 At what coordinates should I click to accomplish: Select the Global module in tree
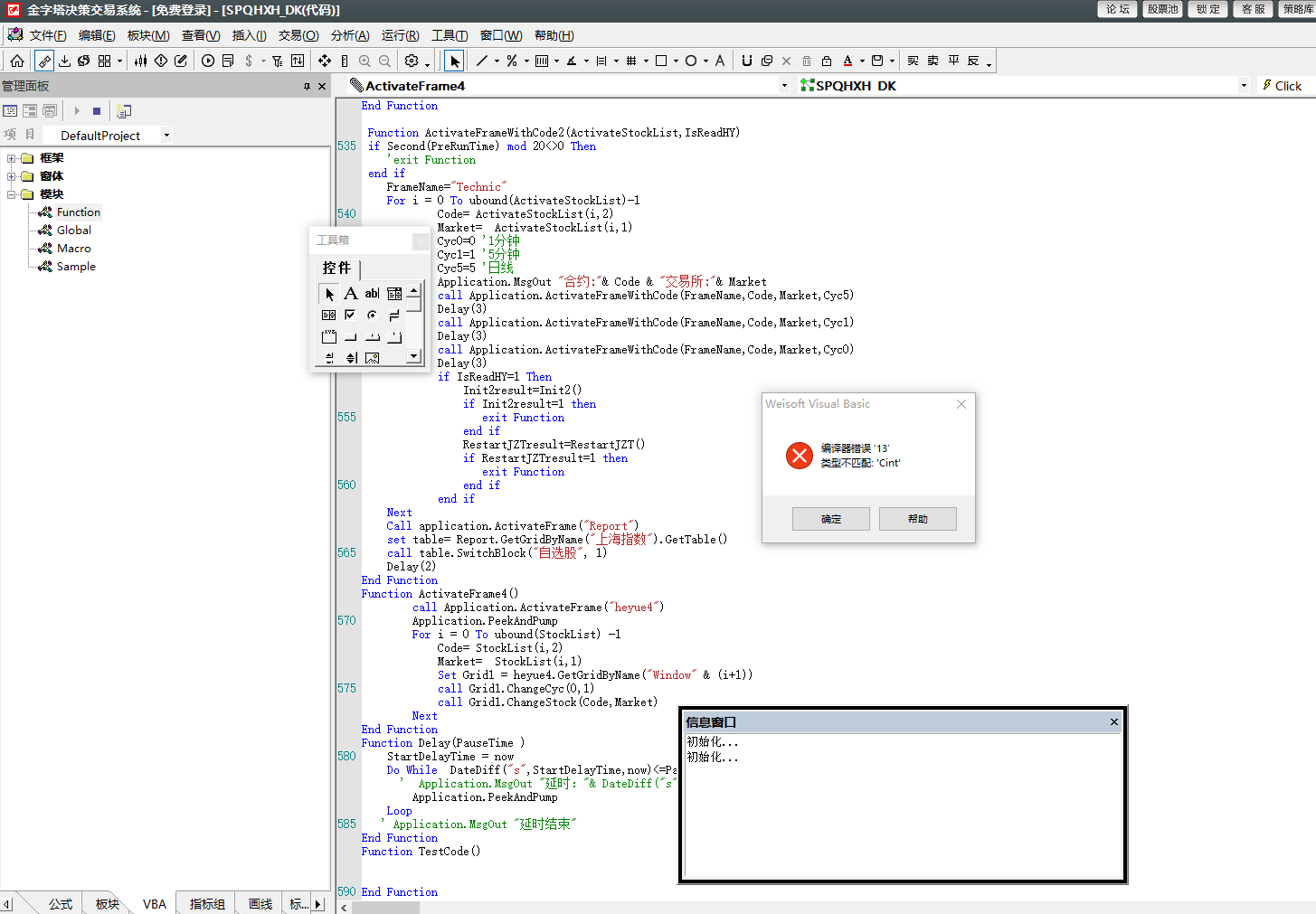(74, 231)
